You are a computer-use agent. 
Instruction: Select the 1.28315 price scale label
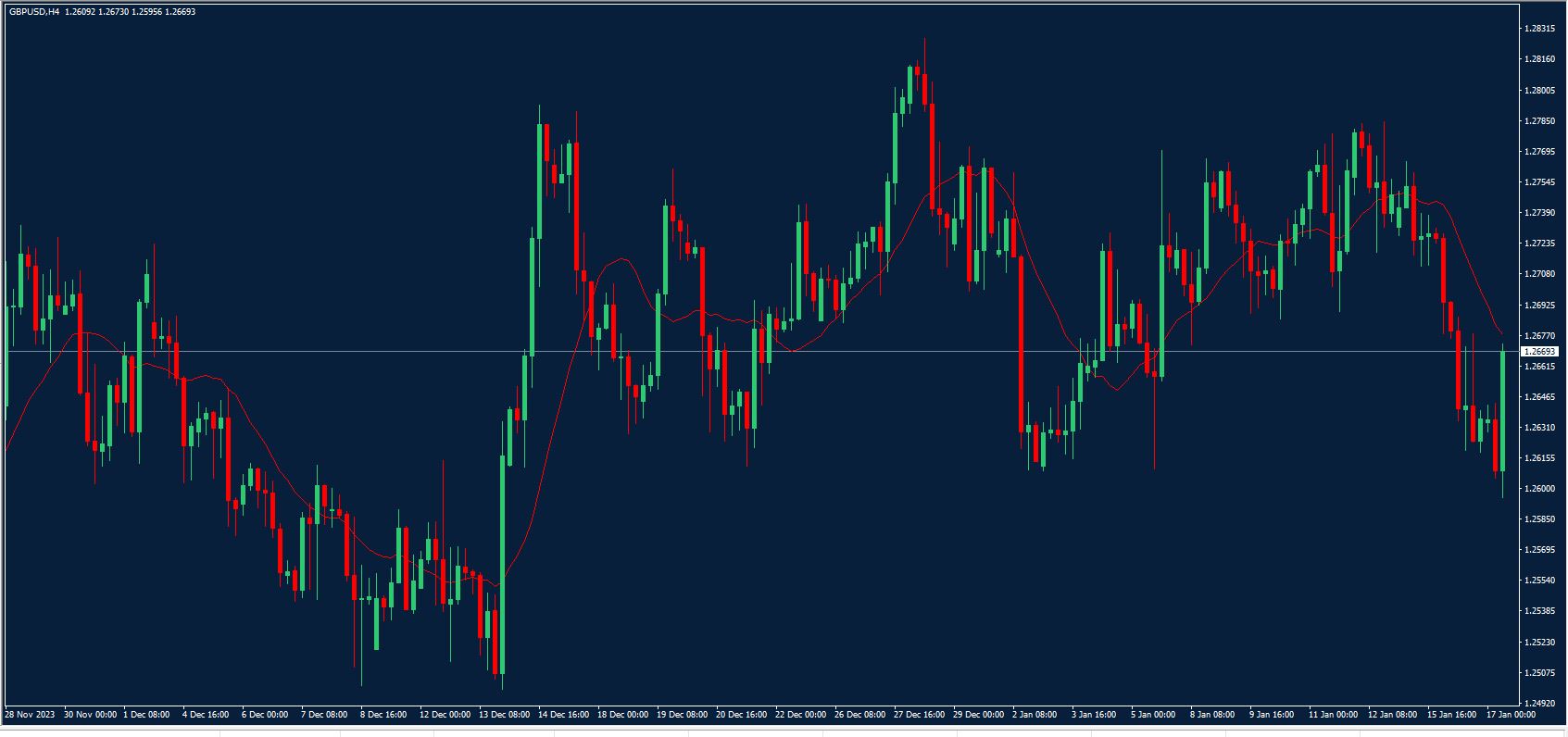coord(1539,29)
